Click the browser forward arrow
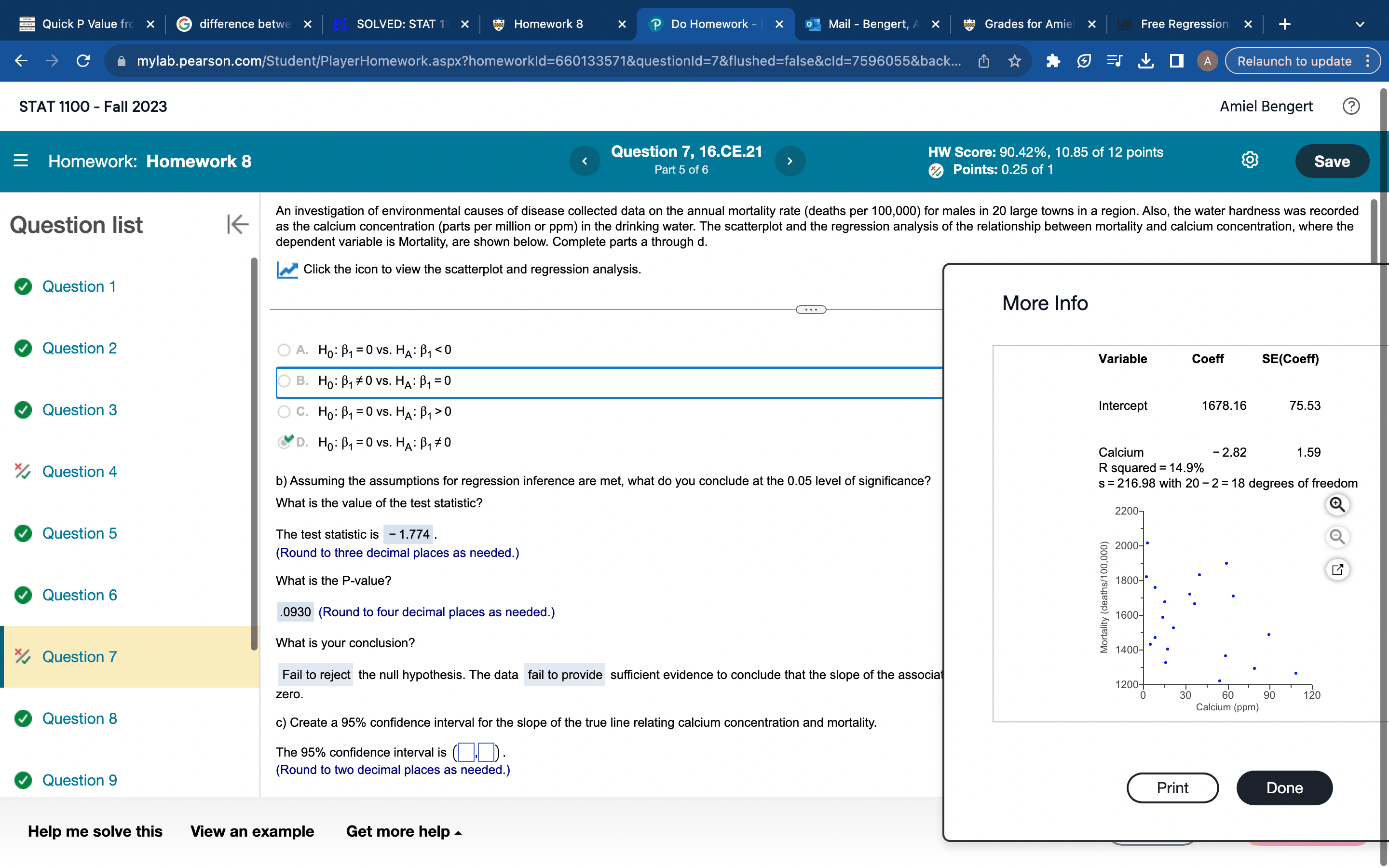 point(52,61)
